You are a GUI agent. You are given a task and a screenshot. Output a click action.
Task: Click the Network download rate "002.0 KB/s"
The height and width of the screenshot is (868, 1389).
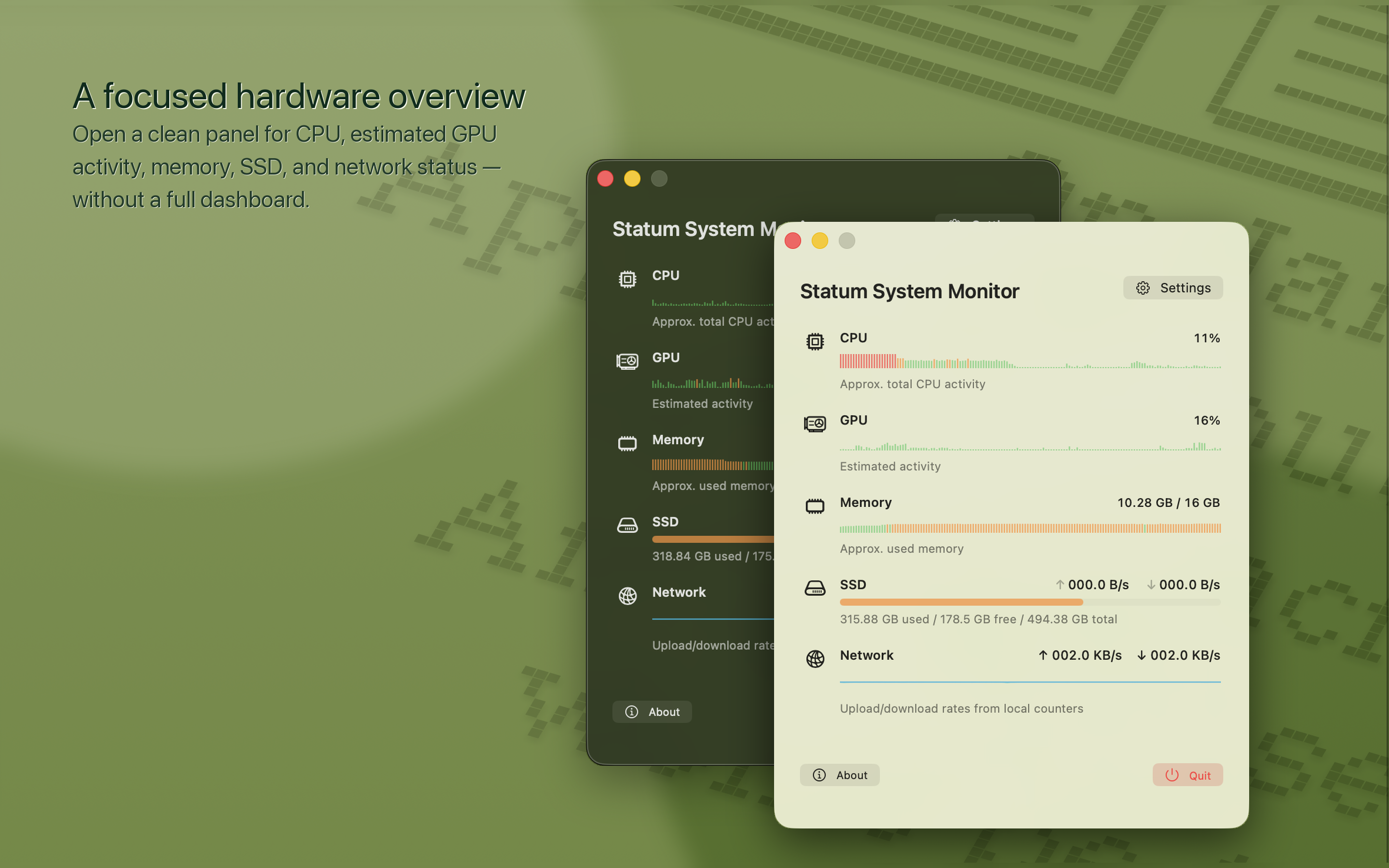1178,655
